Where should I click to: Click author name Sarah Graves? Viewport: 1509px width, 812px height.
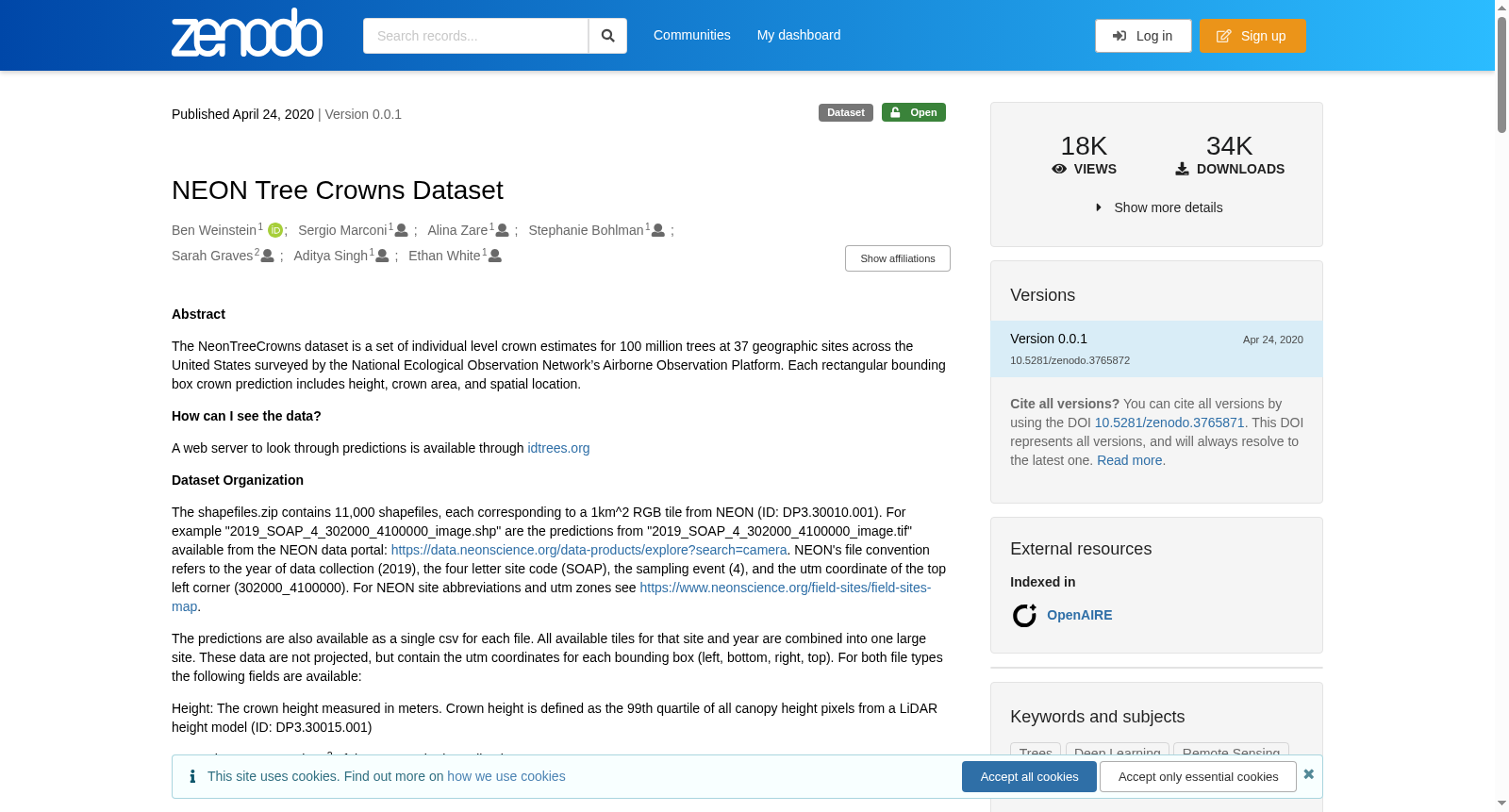click(x=212, y=256)
